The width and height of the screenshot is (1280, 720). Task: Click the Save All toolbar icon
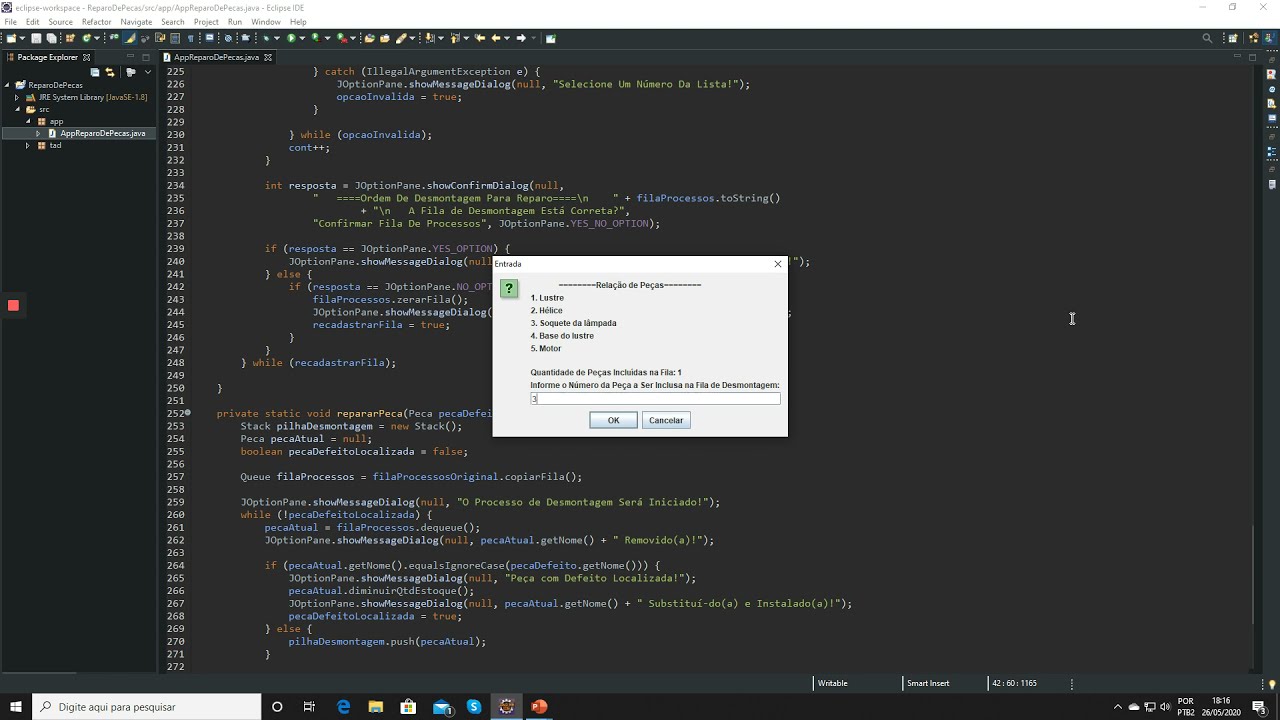51,38
